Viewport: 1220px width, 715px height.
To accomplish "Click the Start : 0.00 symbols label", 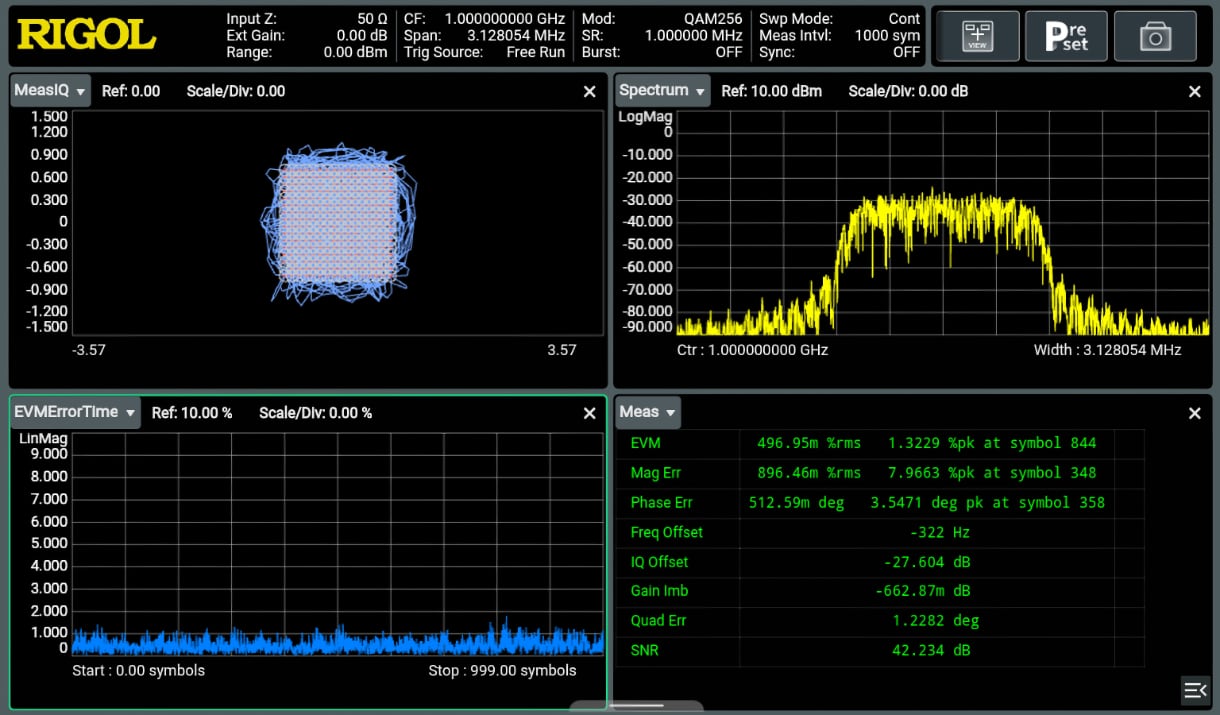I will click(x=138, y=671).
